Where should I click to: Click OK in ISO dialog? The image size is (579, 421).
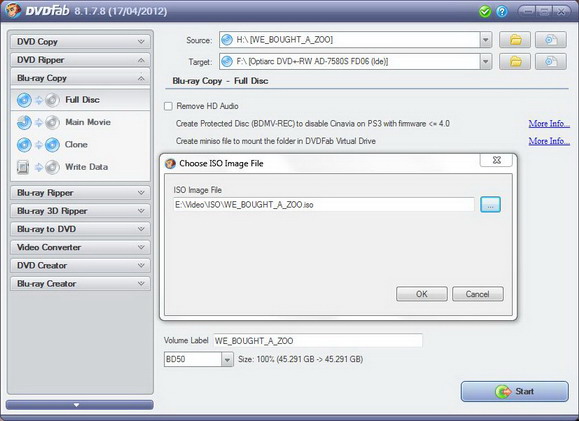tap(422, 294)
